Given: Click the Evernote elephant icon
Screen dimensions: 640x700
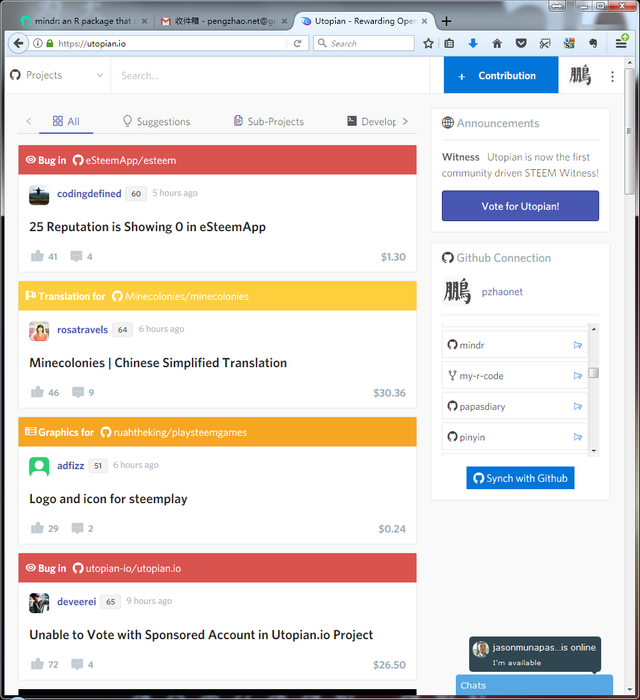Looking at the screenshot, I should tap(593, 43).
